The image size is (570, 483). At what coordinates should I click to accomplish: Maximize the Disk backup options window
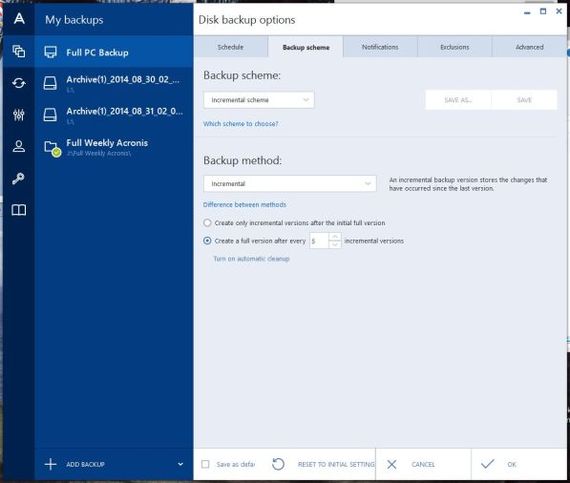(543, 11)
